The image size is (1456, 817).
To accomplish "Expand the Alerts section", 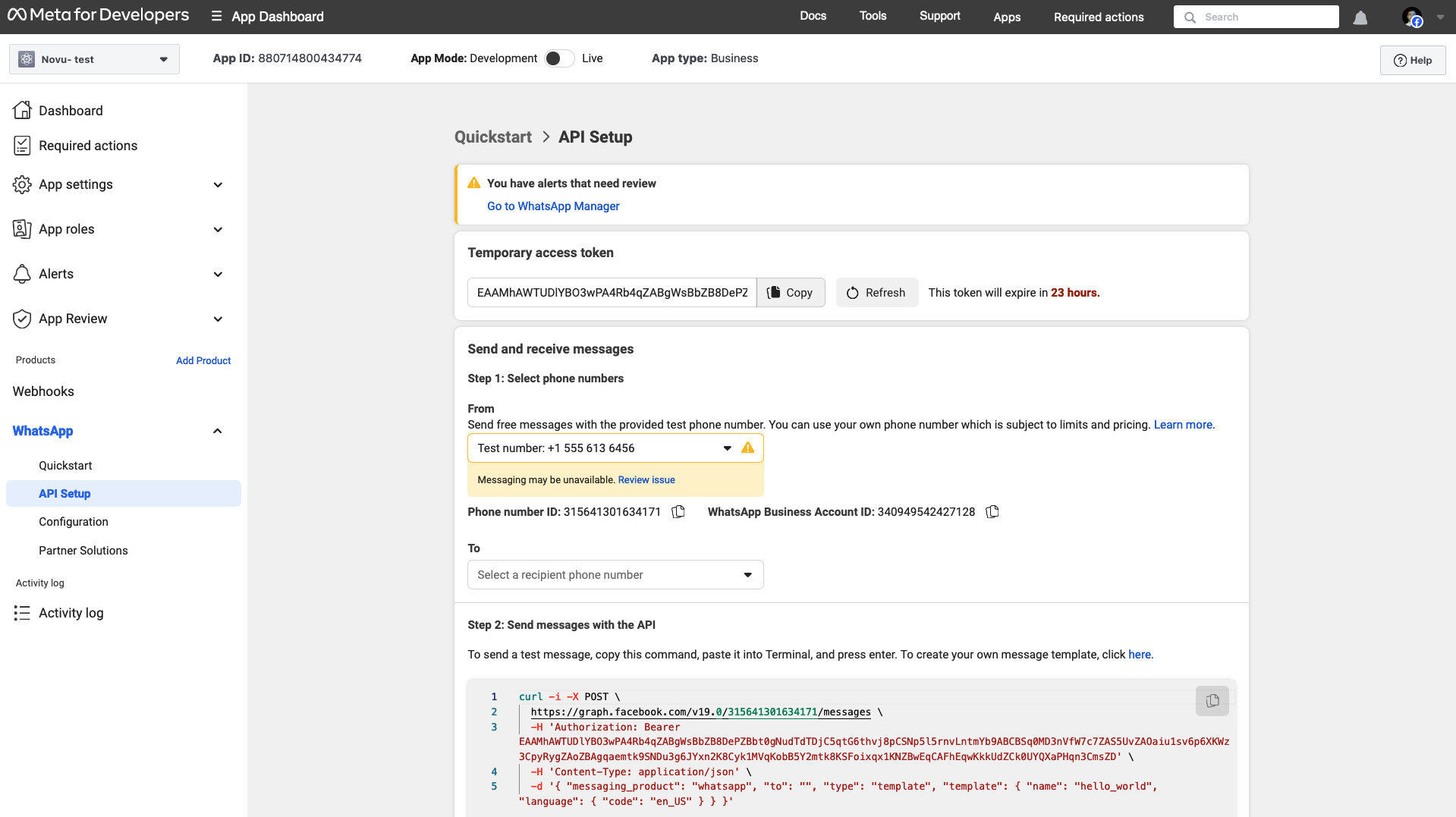I will [218, 275].
